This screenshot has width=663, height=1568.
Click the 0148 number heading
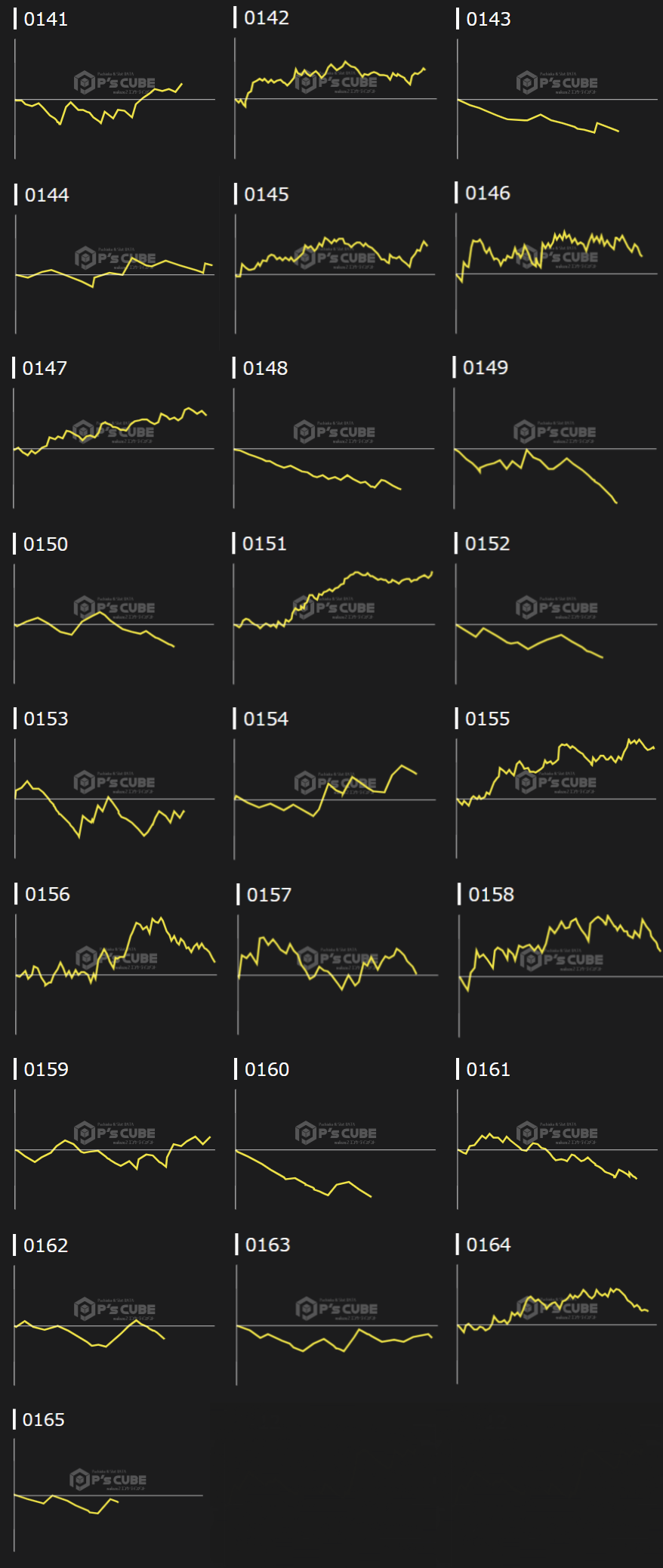click(265, 368)
